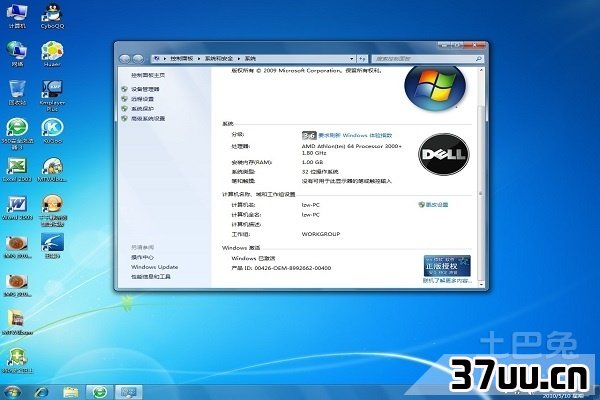Click the AMD Athlon processor text
600x400 pixels.
click(352, 149)
